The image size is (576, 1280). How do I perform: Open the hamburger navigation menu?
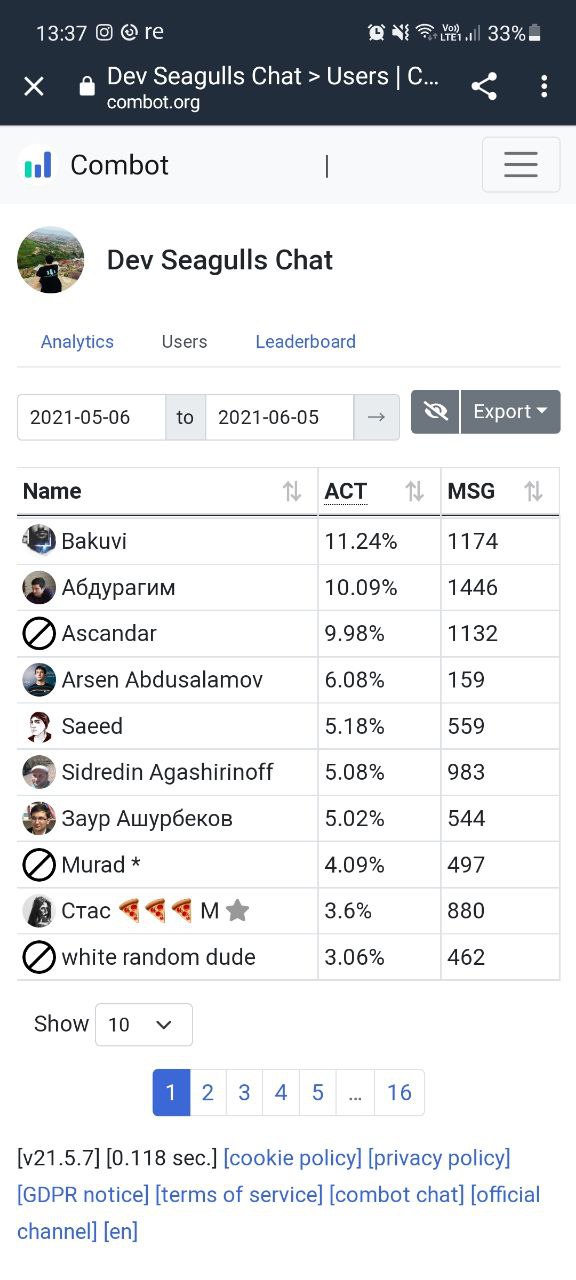click(520, 164)
